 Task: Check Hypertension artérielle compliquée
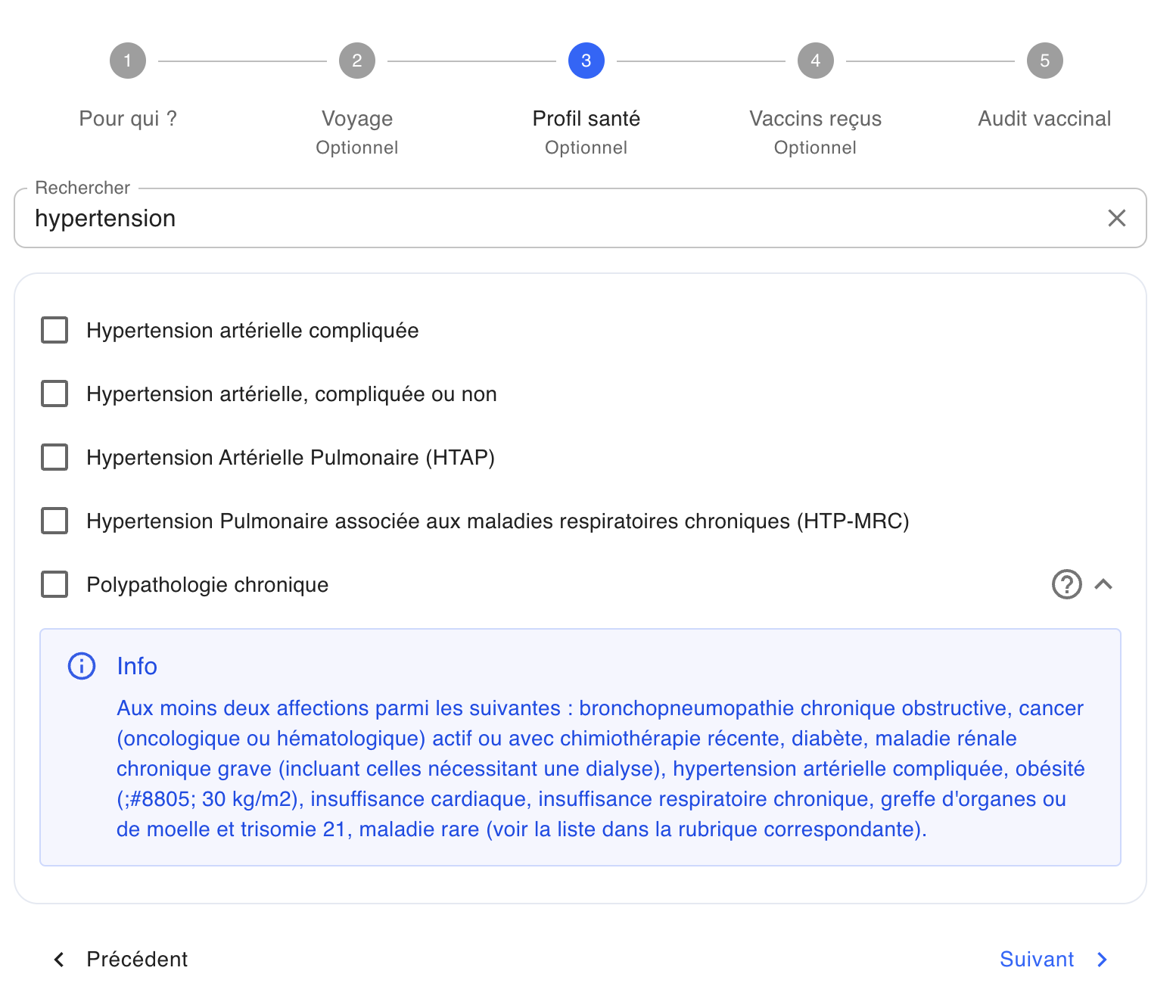[54, 330]
